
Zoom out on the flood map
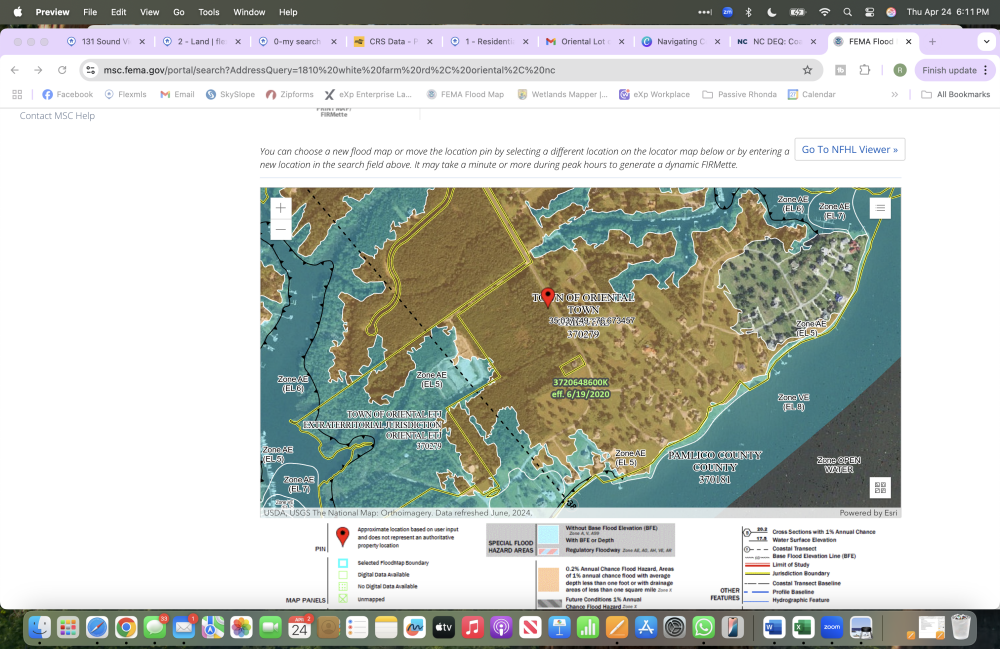click(281, 230)
